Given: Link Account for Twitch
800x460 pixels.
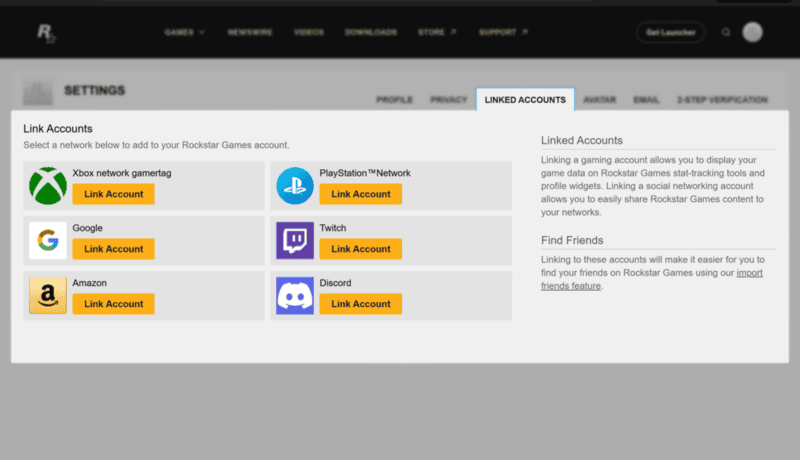Looking at the screenshot, I should pyautogui.click(x=361, y=249).
